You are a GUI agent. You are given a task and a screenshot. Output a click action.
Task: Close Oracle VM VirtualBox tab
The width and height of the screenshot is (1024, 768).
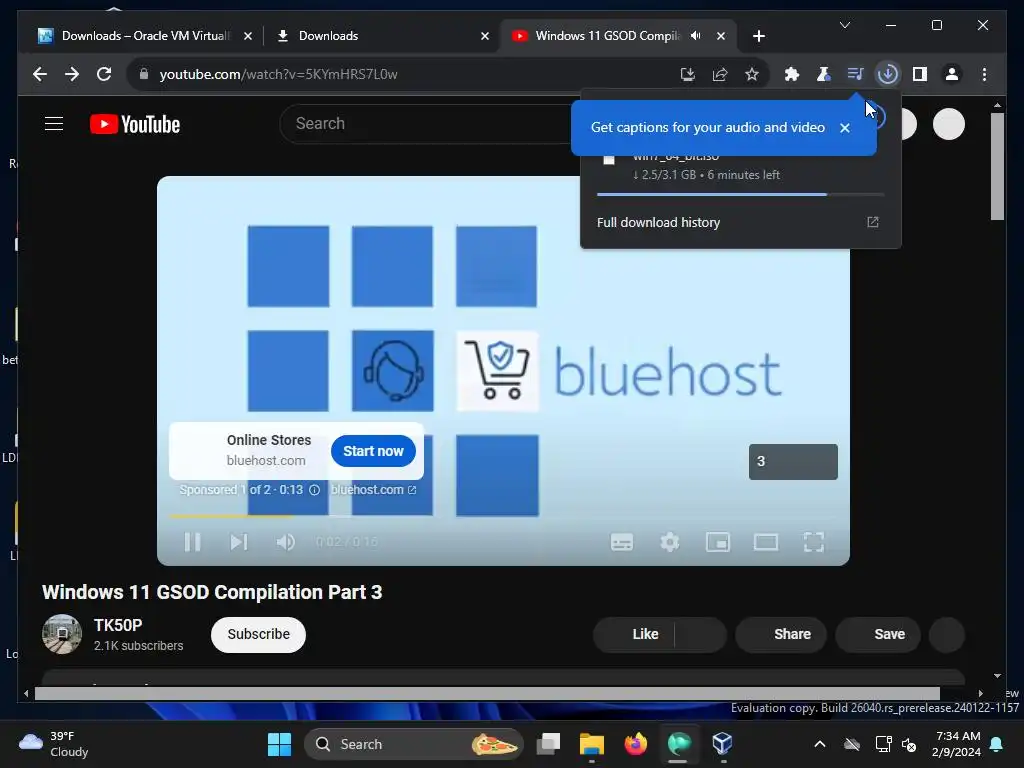click(x=248, y=37)
